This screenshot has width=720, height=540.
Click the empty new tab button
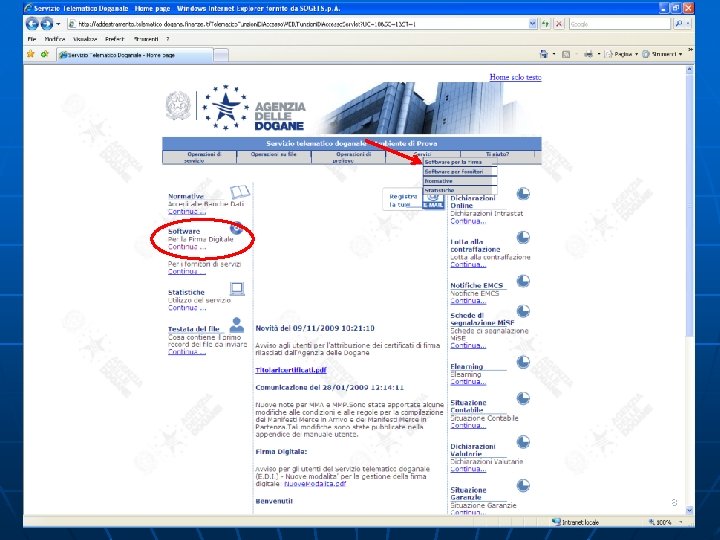click(221, 55)
